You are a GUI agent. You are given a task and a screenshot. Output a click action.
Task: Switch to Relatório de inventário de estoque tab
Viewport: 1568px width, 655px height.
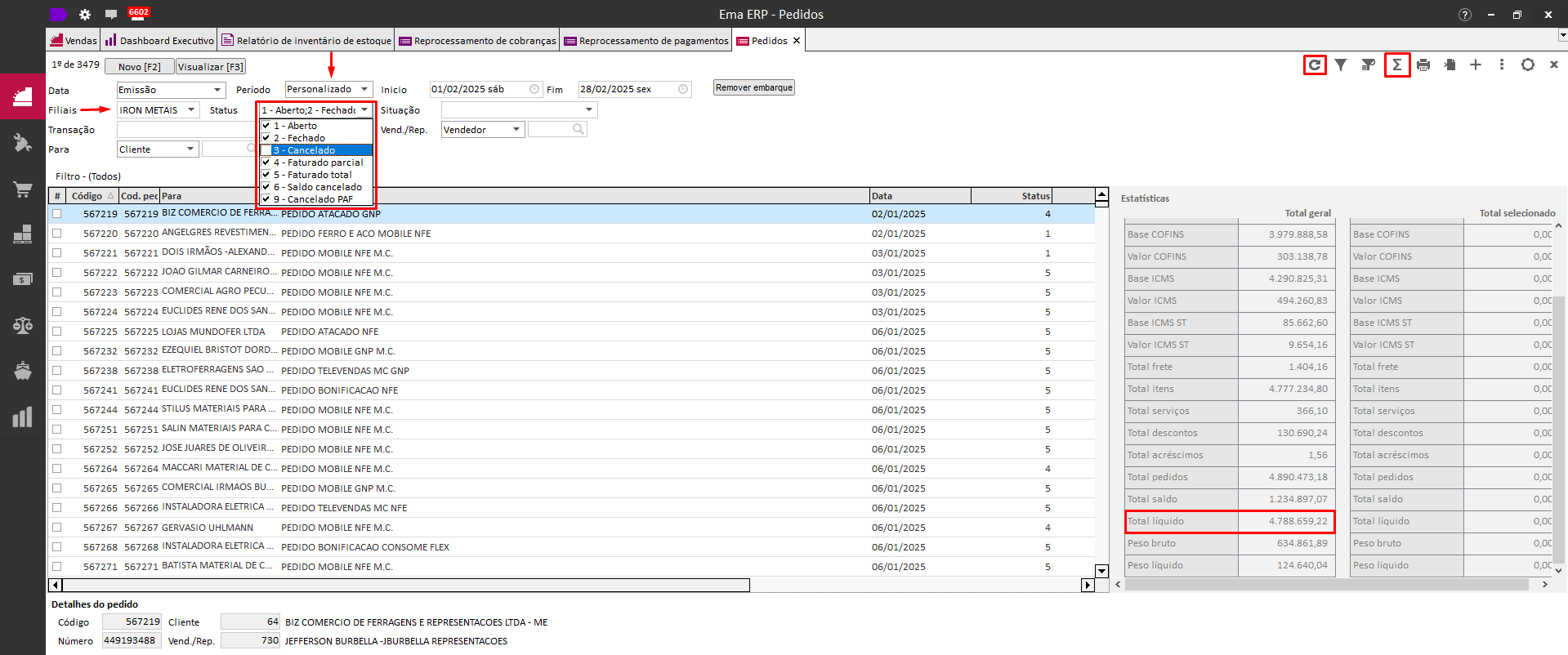click(306, 40)
